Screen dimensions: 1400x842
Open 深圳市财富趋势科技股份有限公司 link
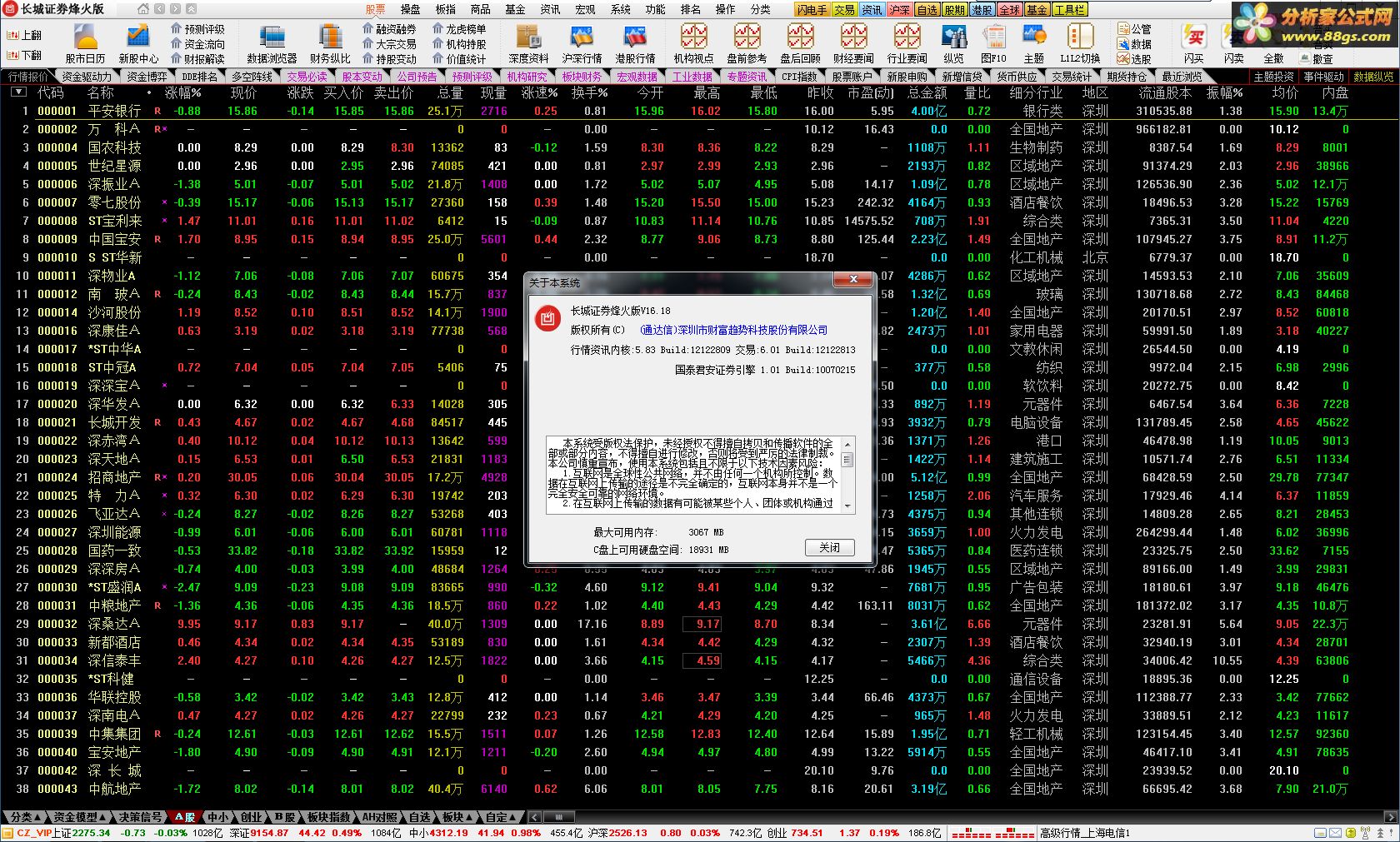point(752,330)
